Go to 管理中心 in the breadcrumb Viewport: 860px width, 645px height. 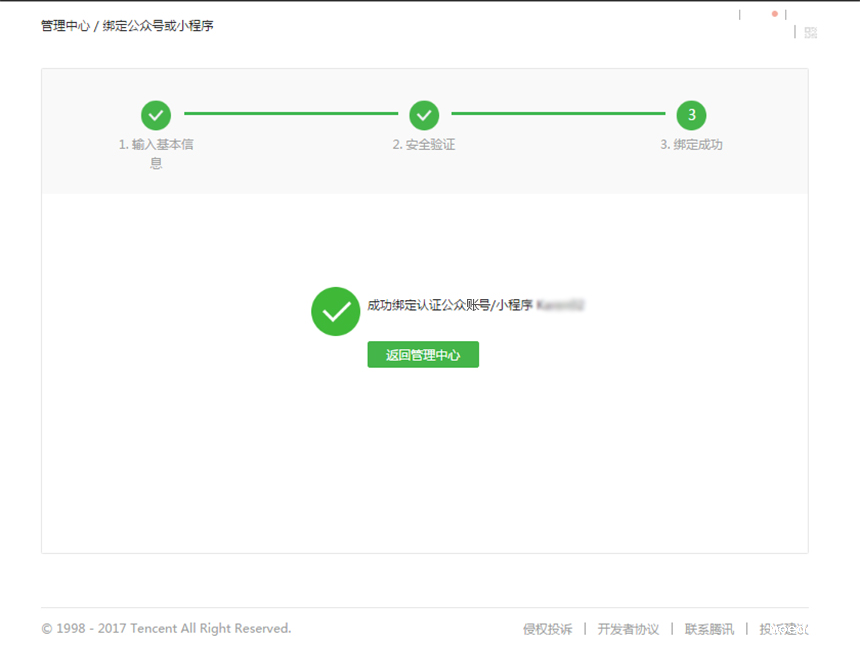click(65, 25)
